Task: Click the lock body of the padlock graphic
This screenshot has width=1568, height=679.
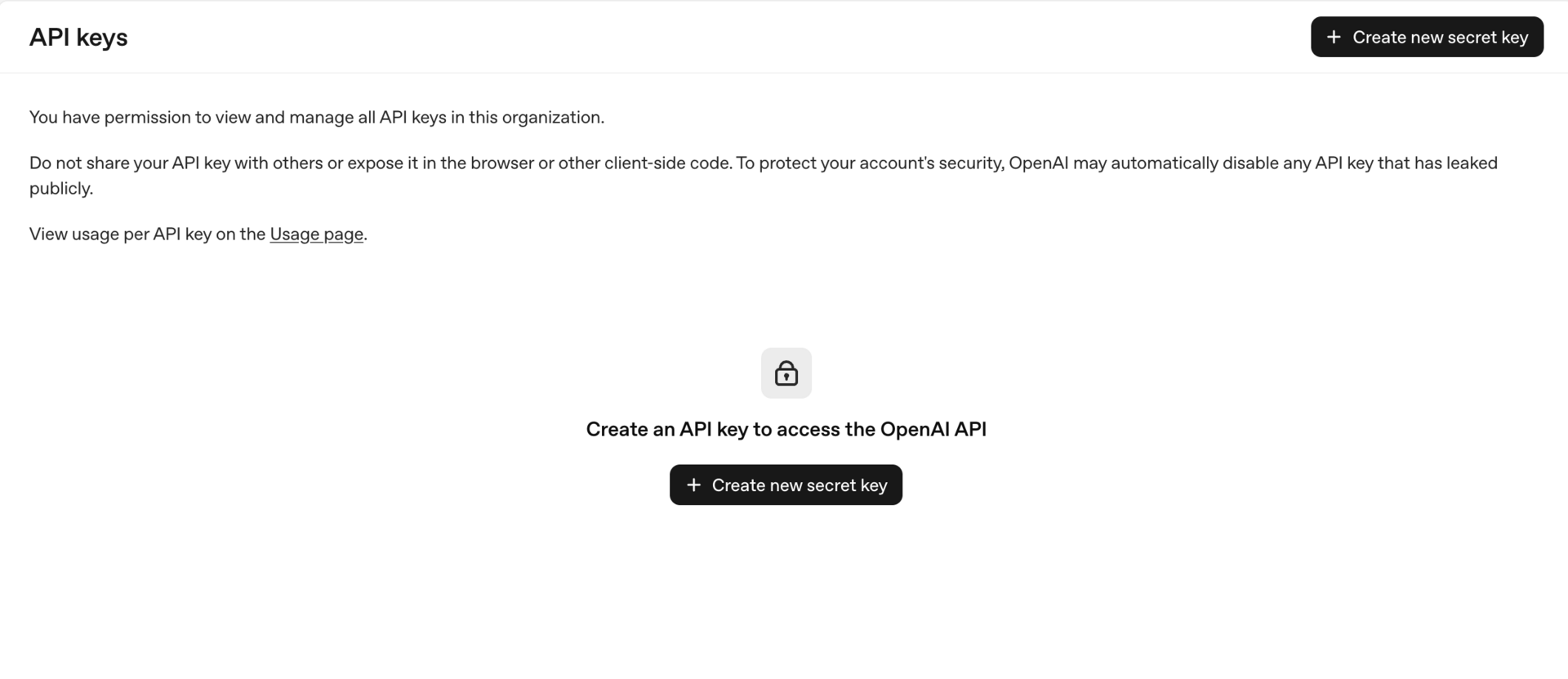Action: (x=786, y=377)
